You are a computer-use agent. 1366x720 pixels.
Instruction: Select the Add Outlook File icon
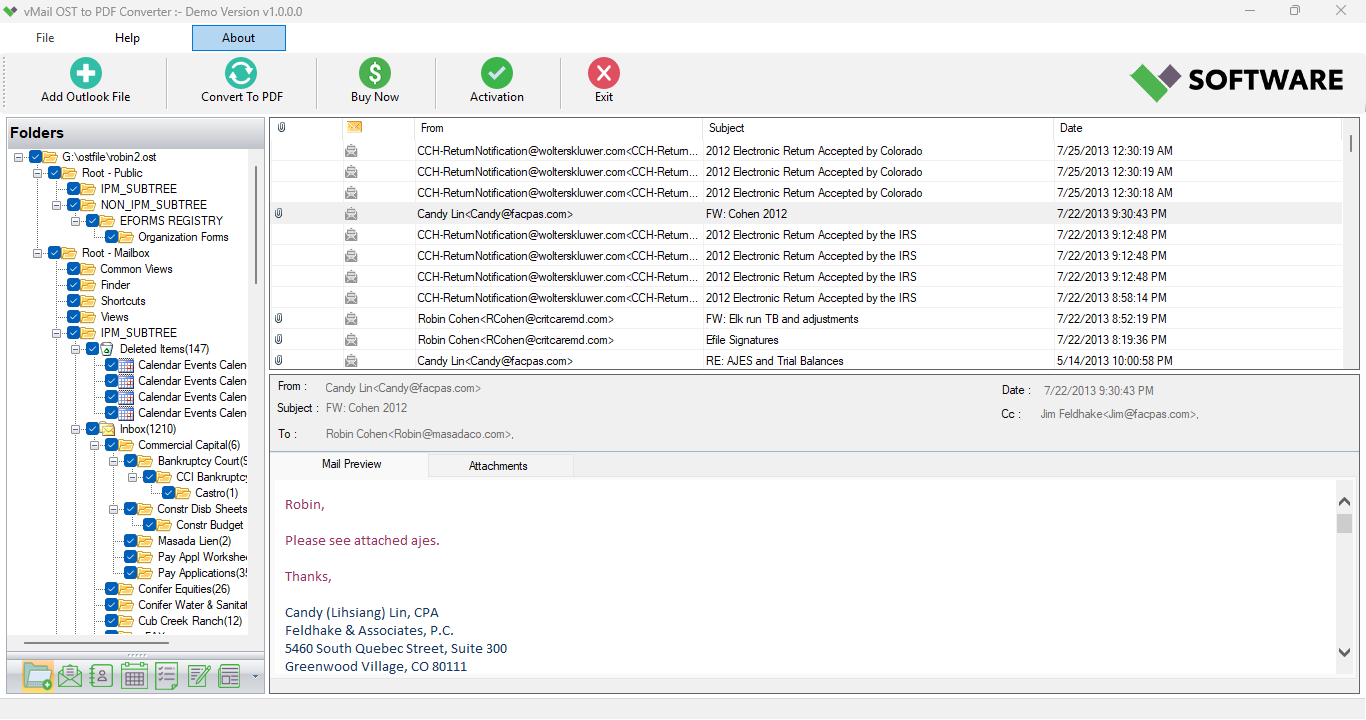[x=84, y=72]
